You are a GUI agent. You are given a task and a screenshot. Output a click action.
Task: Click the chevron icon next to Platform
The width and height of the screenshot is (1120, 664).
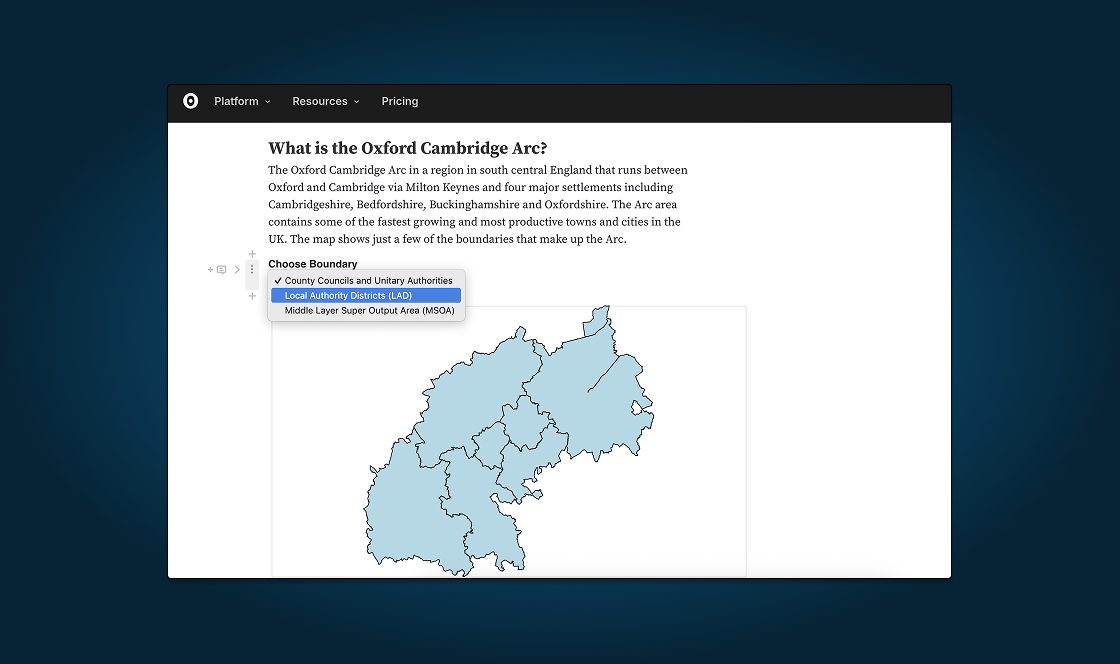(267, 101)
